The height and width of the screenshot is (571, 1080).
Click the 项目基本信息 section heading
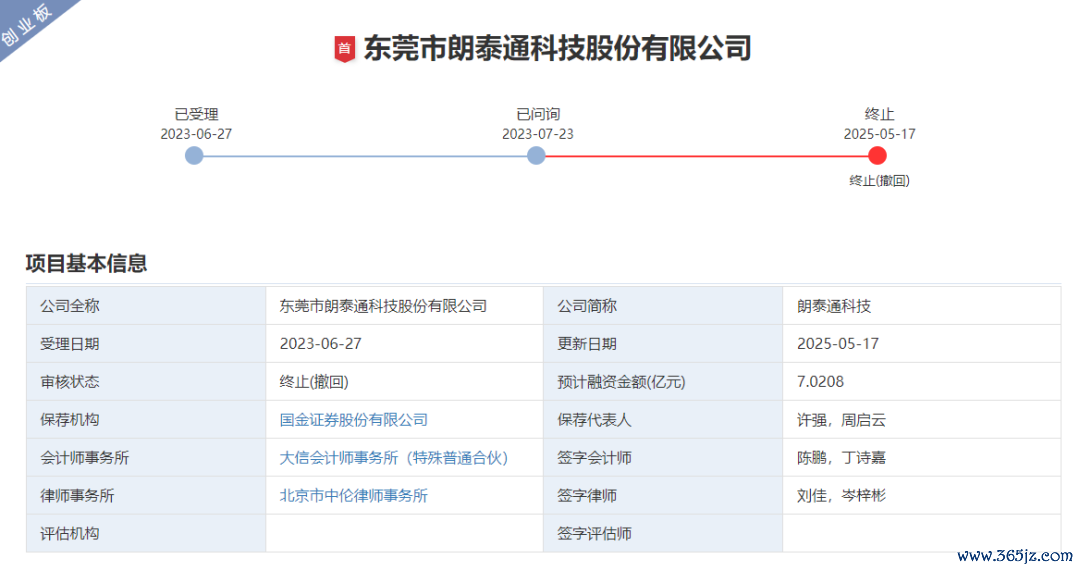pos(86,263)
